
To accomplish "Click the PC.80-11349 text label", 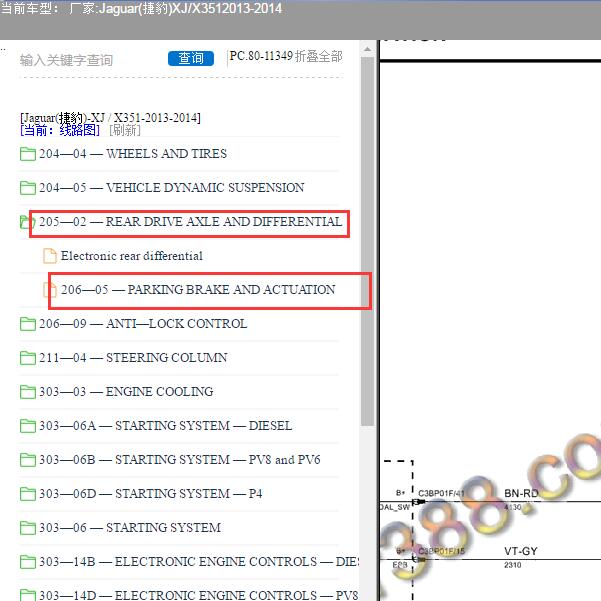I will [x=261, y=56].
